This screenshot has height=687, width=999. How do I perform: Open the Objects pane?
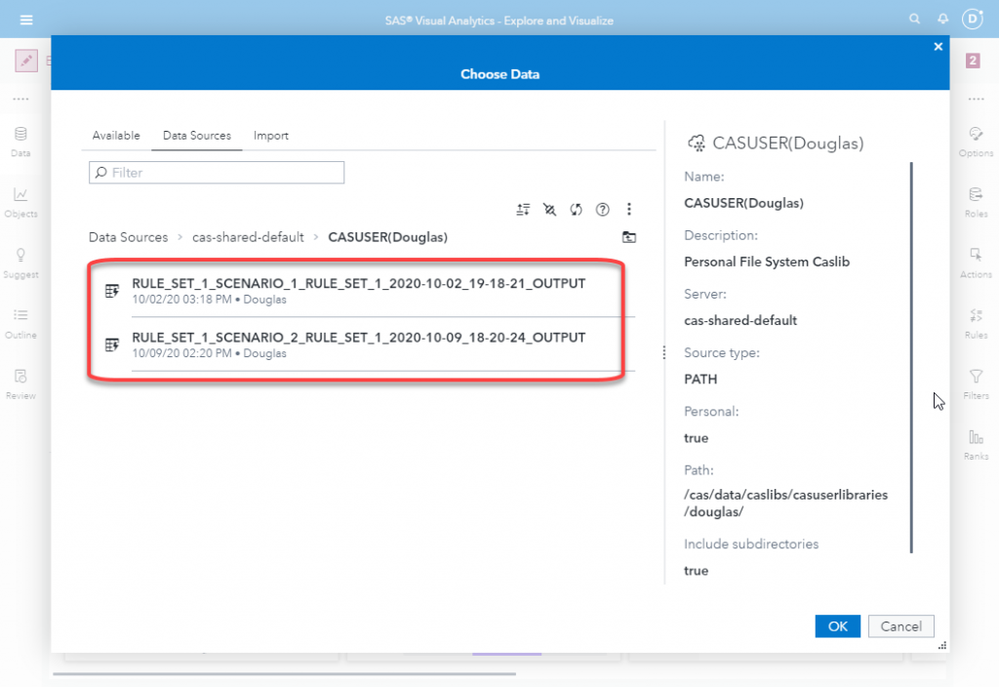pos(20,202)
